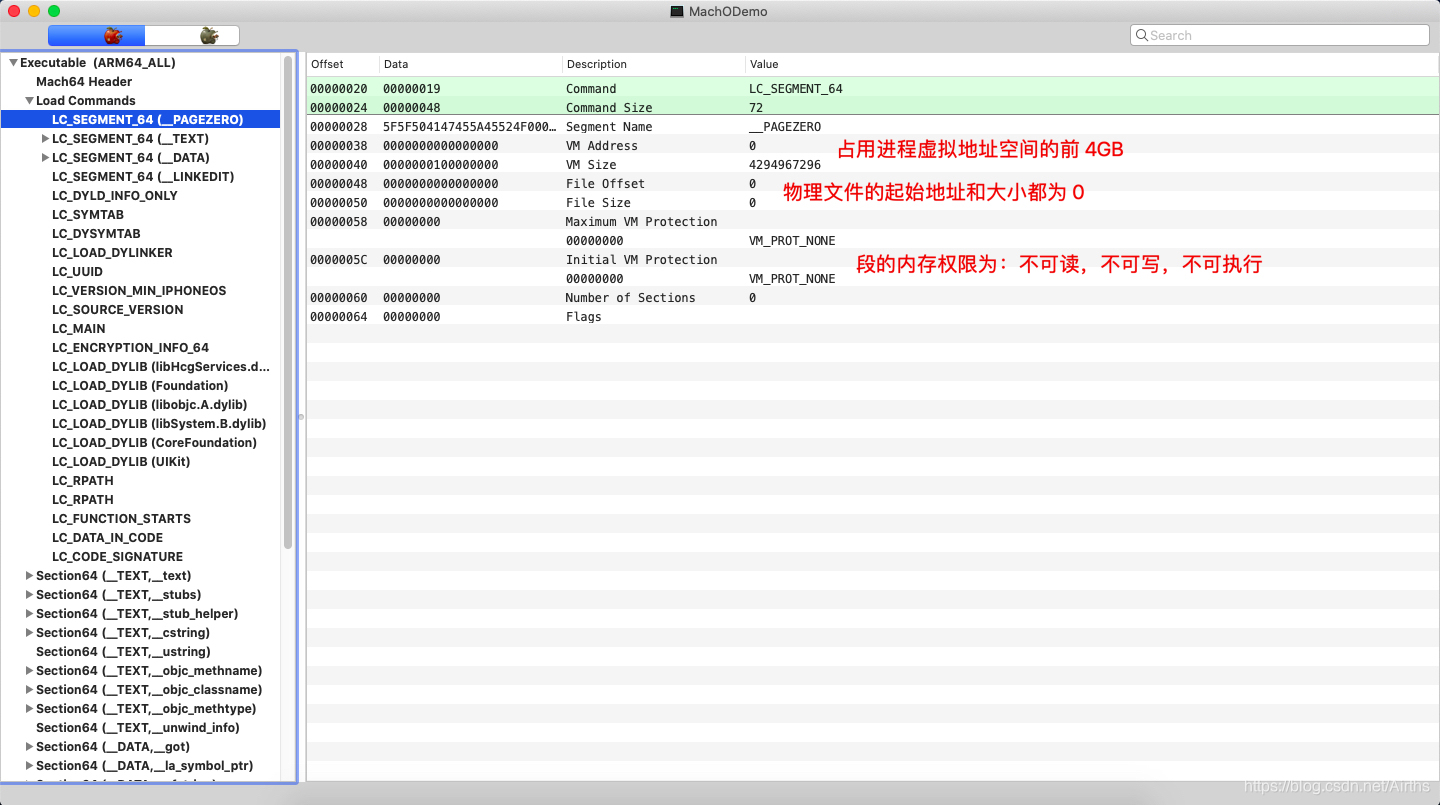Select the green rotten apple toggle
The width and height of the screenshot is (1440, 805).
coord(193,36)
